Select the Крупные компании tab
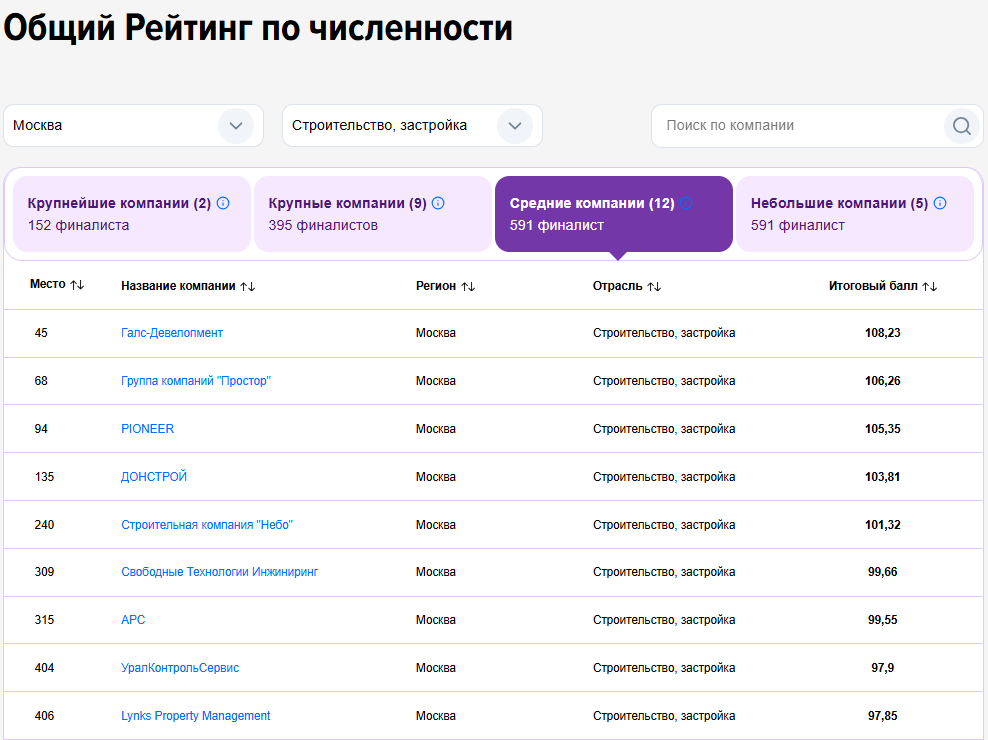Image resolution: width=988 pixels, height=740 pixels. coord(372,214)
